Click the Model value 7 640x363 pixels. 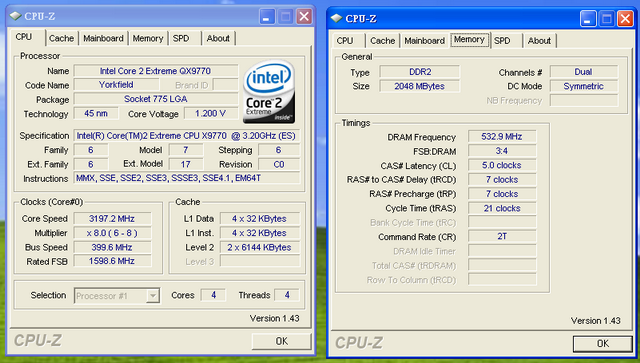(x=186, y=150)
